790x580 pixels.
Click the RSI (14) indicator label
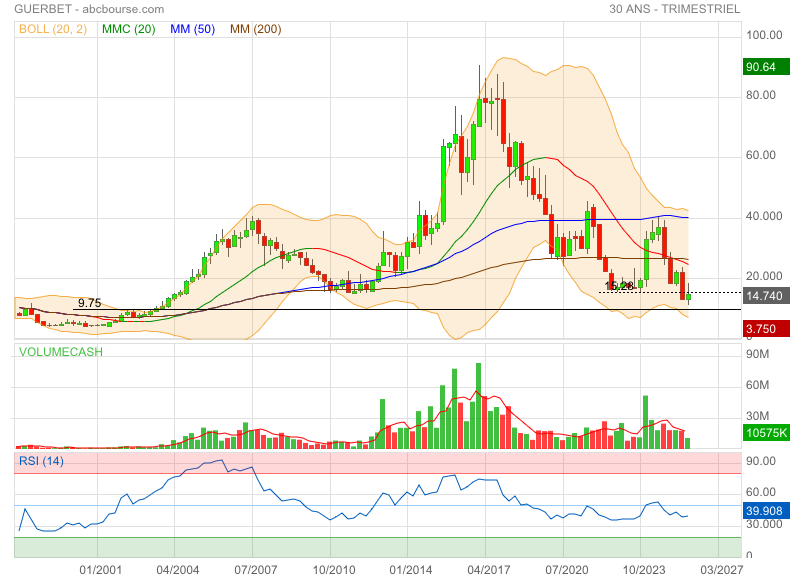tap(41, 461)
